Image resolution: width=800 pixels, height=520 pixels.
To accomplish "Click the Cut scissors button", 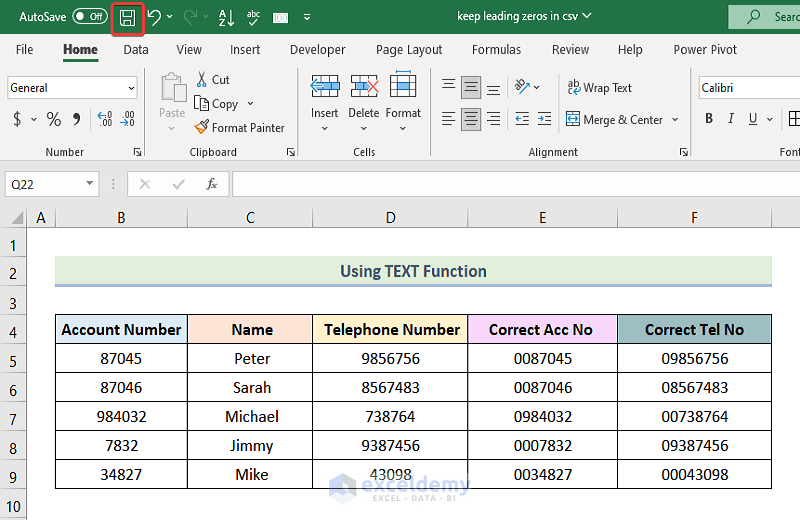I will click(213, 80).
